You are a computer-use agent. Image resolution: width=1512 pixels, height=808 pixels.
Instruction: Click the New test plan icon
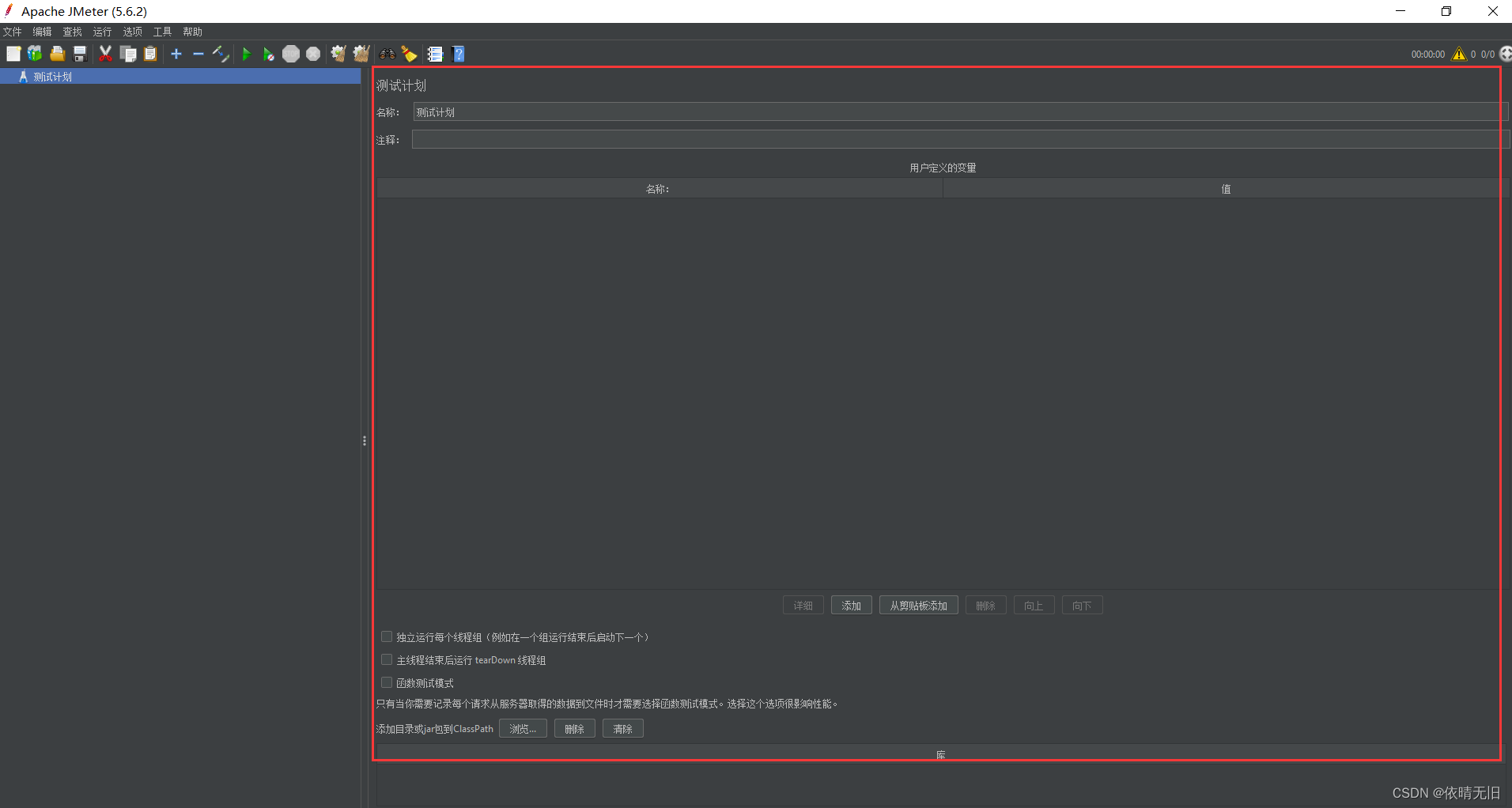tap(13, 54)
